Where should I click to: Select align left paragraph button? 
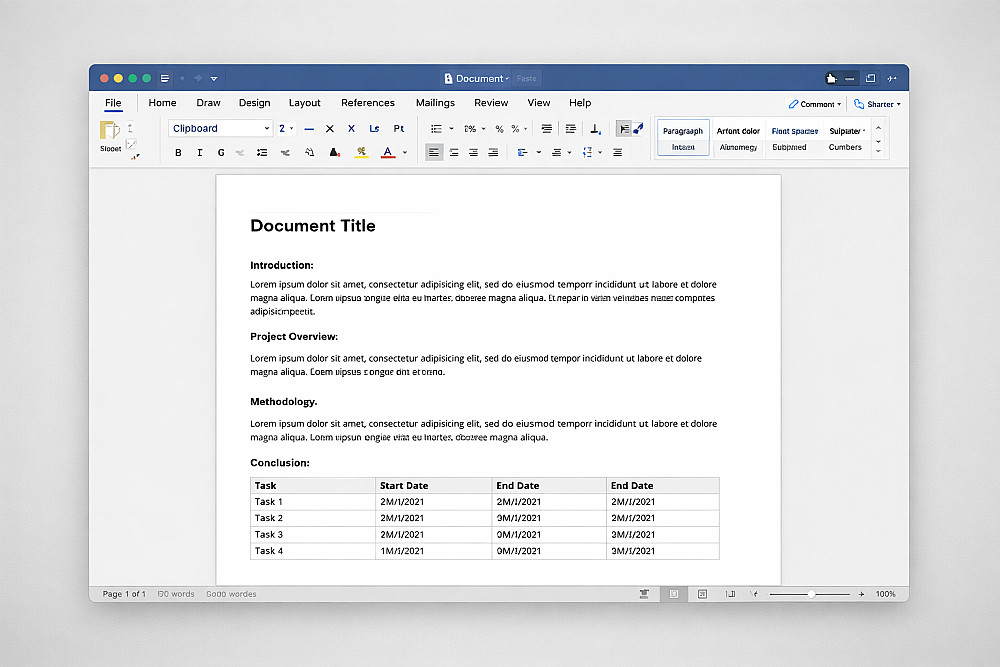(x=434, y=152)
